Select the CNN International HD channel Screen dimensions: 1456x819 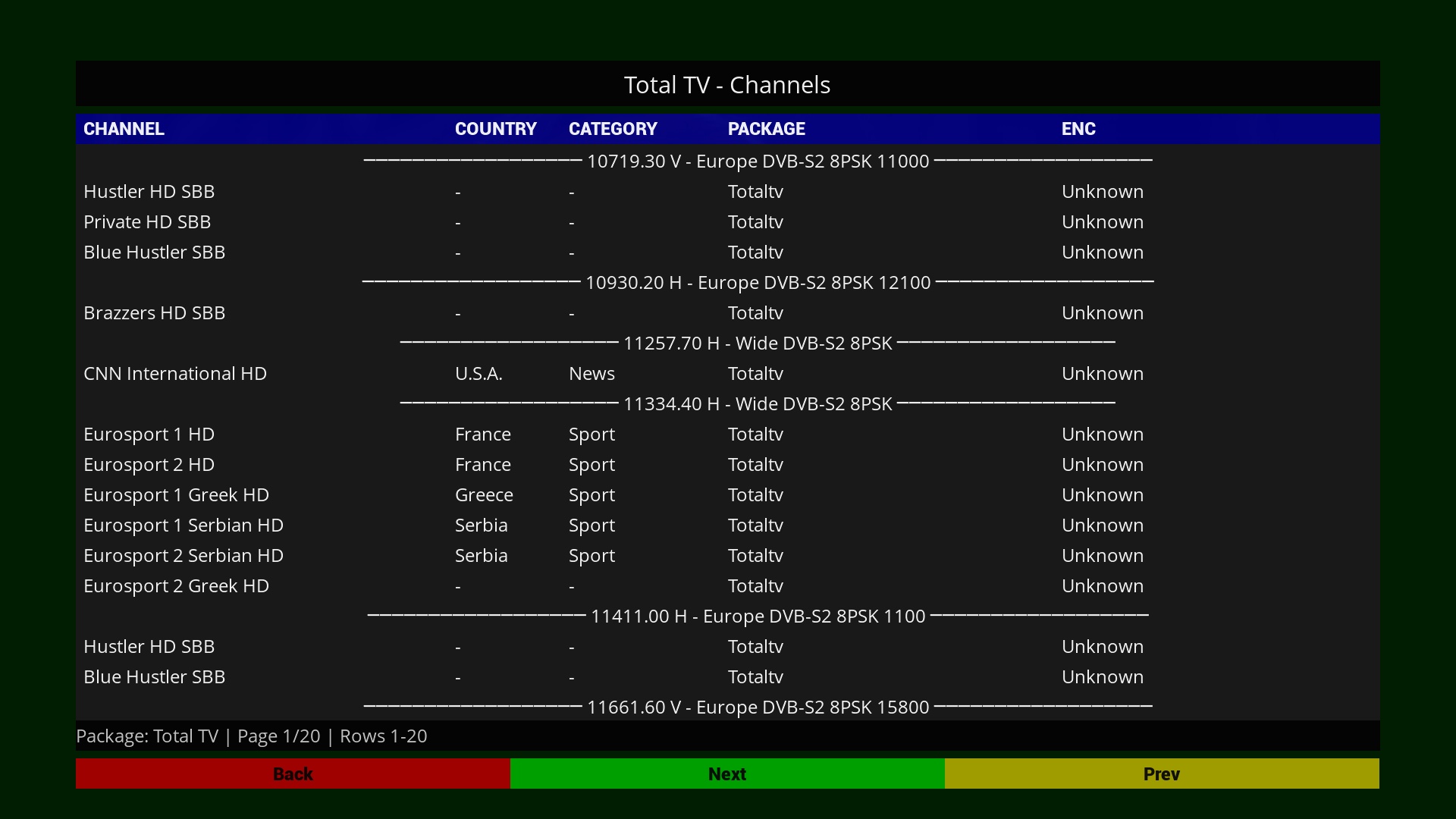[728, 373]
